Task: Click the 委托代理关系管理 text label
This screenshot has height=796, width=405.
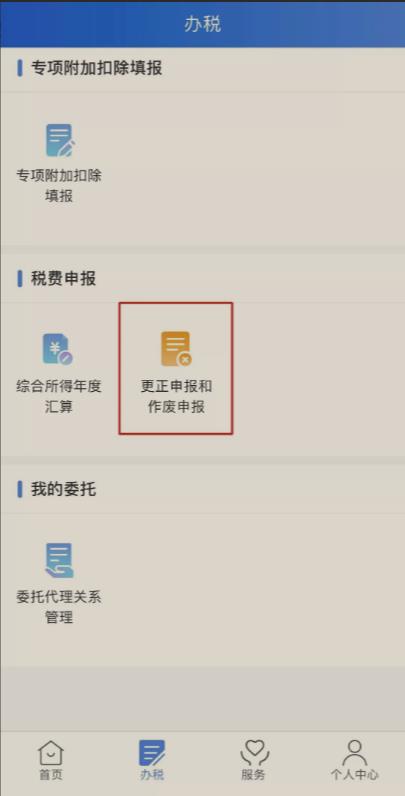Action: pyautogui.click(x=59, y=607)
